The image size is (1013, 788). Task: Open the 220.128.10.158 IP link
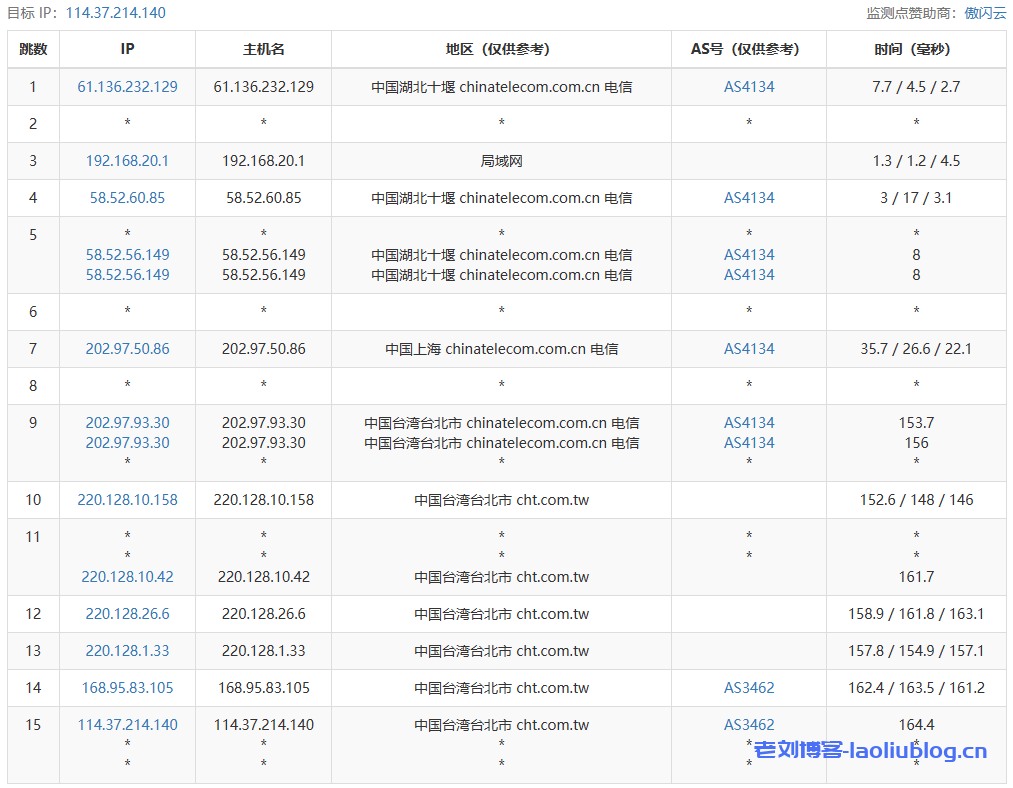pos(127,500)
